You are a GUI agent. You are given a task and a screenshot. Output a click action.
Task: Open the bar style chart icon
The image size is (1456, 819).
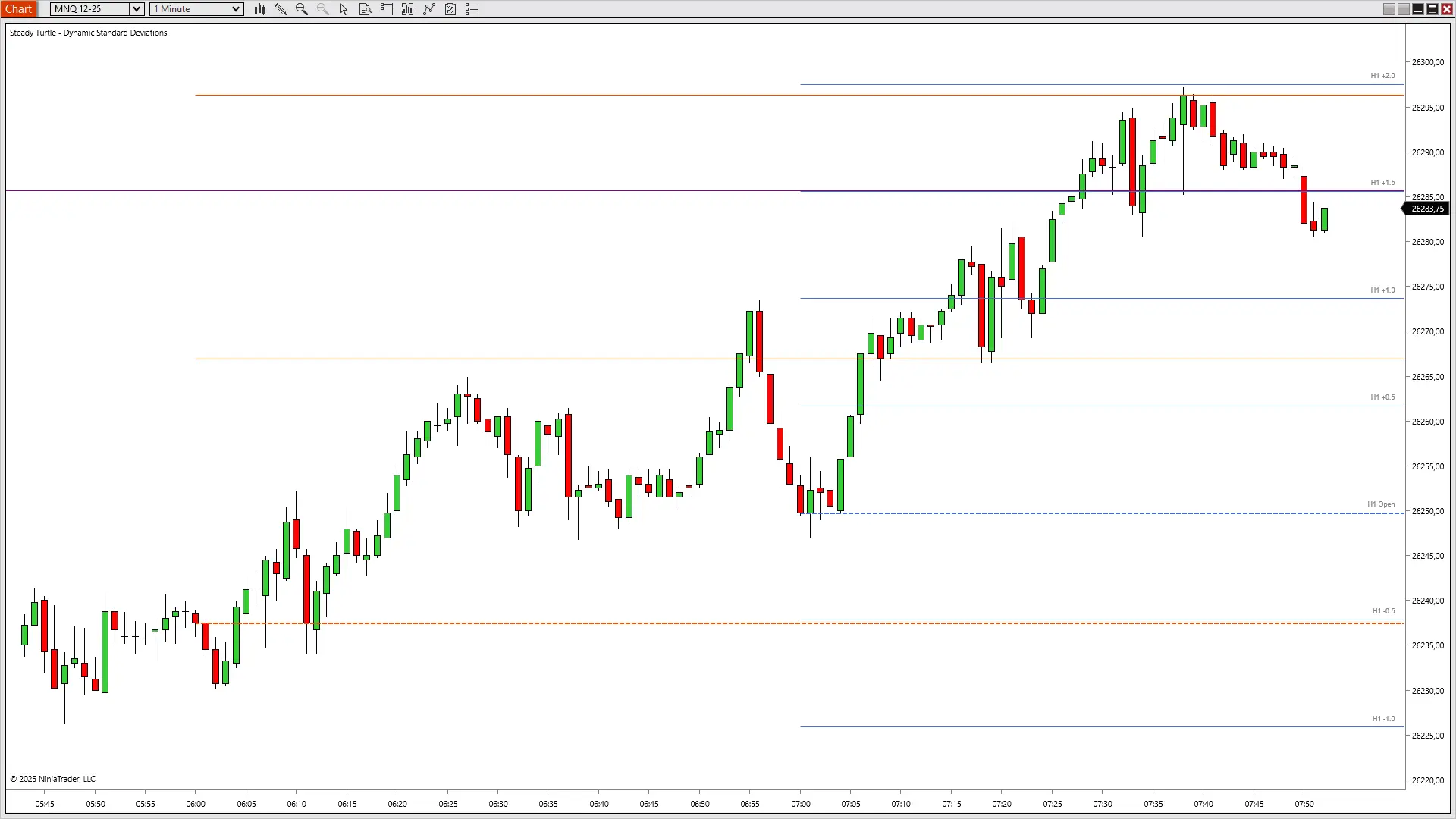pyautogui.click(x=259, y=9)
